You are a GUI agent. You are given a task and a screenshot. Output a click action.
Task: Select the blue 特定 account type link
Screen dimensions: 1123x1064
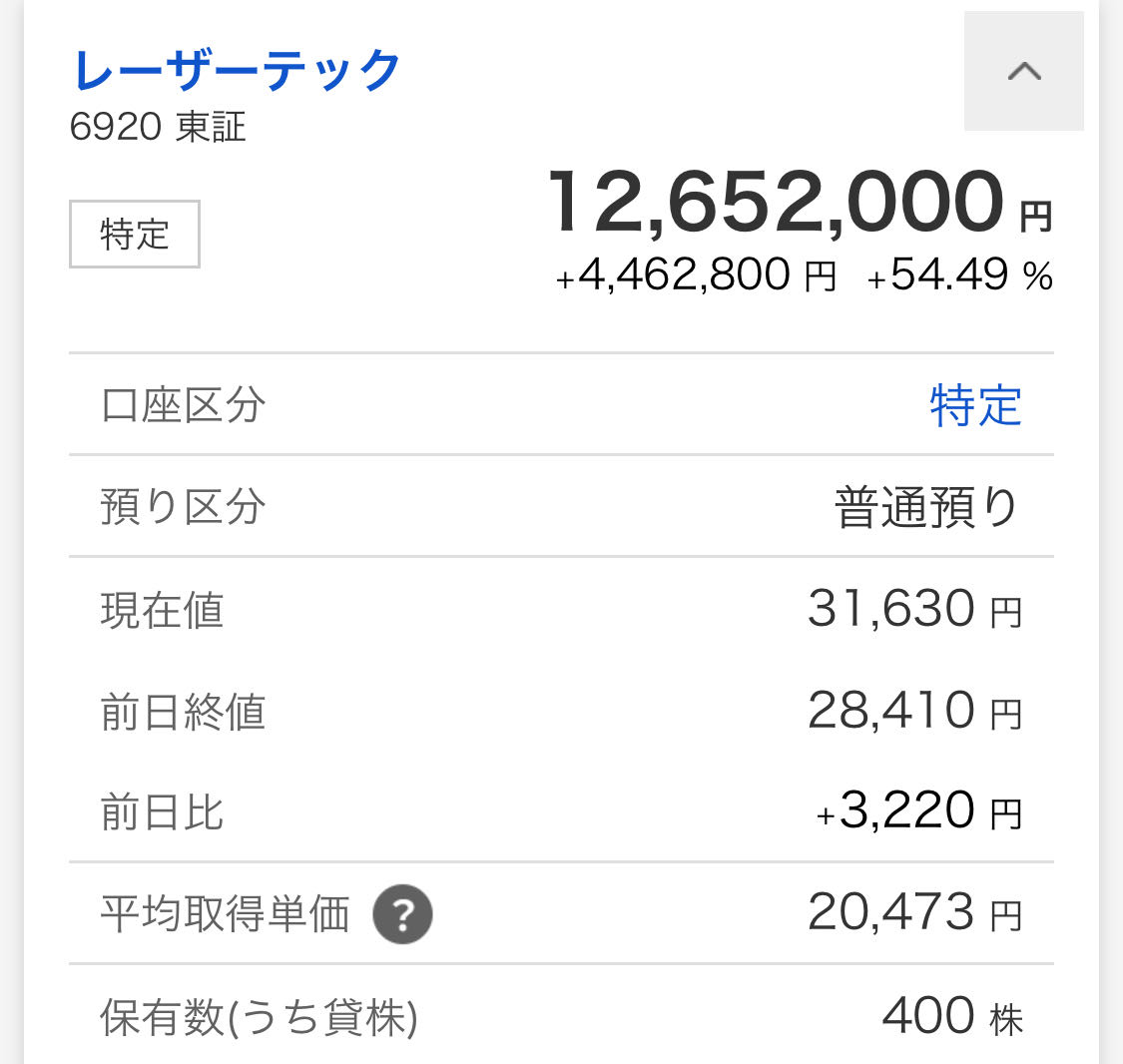coord(975,406)
